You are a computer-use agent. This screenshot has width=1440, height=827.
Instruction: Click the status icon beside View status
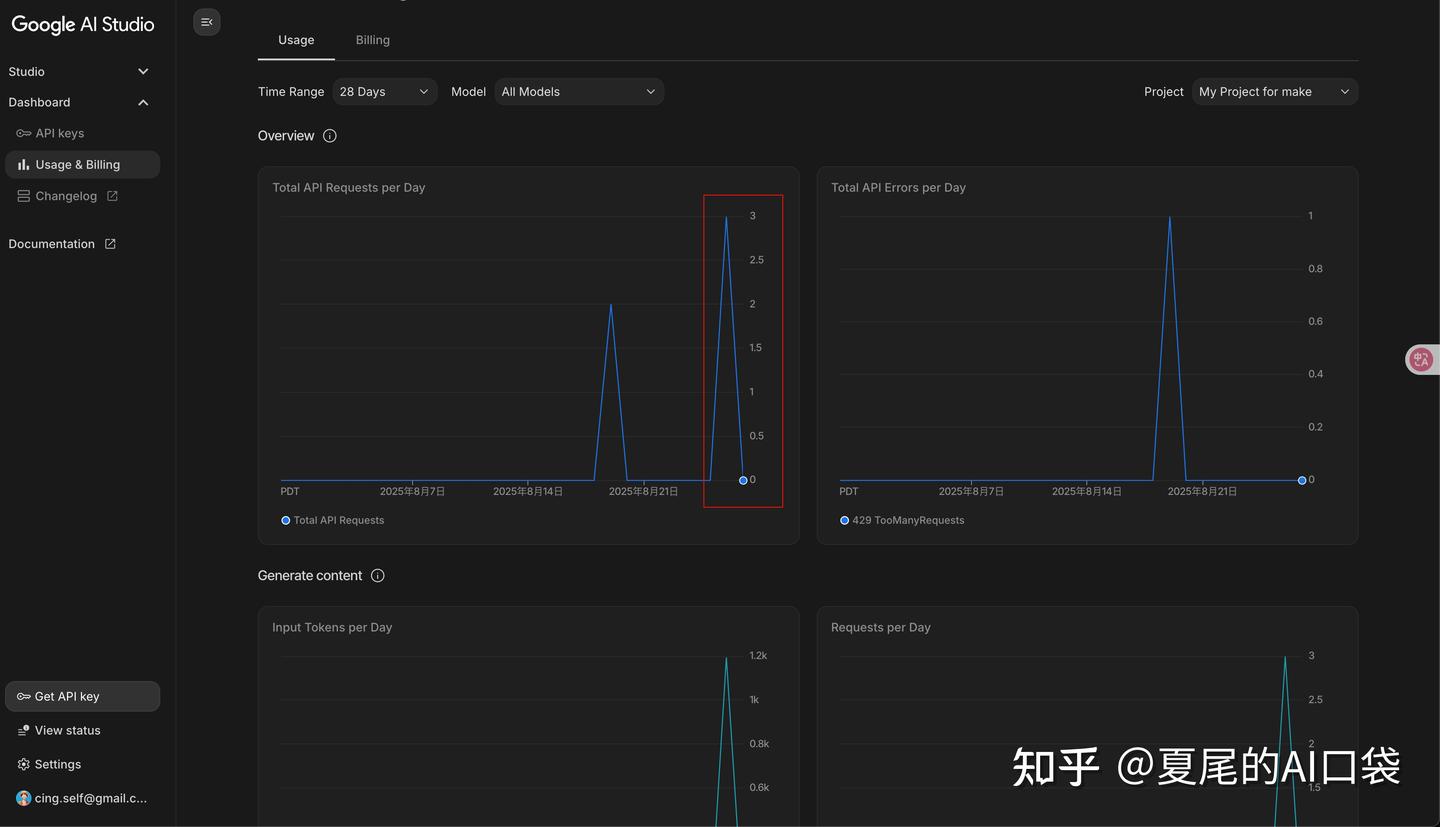pyautogui.click(x=23, y=731)
